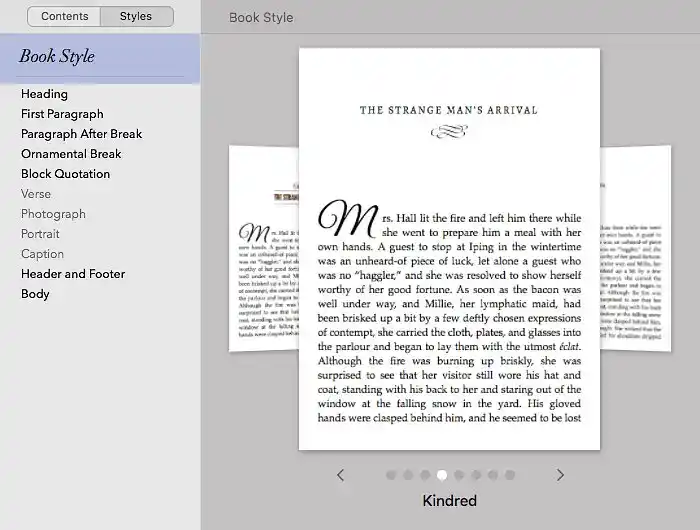Select the Styles tab

[x=136, y=17]
